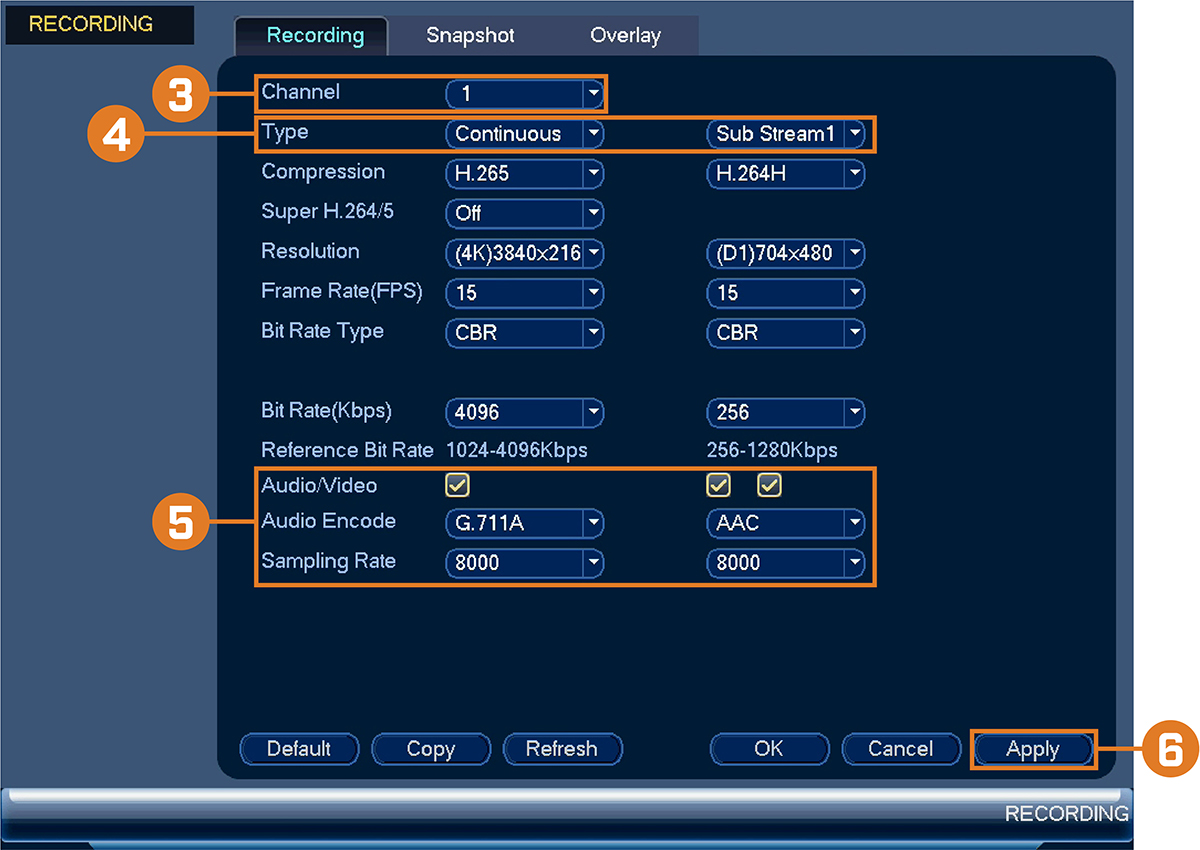Change main stream H.265 compression dropdown
The height and width of the screenshot is (850, 1200).
tap(524, 174)
